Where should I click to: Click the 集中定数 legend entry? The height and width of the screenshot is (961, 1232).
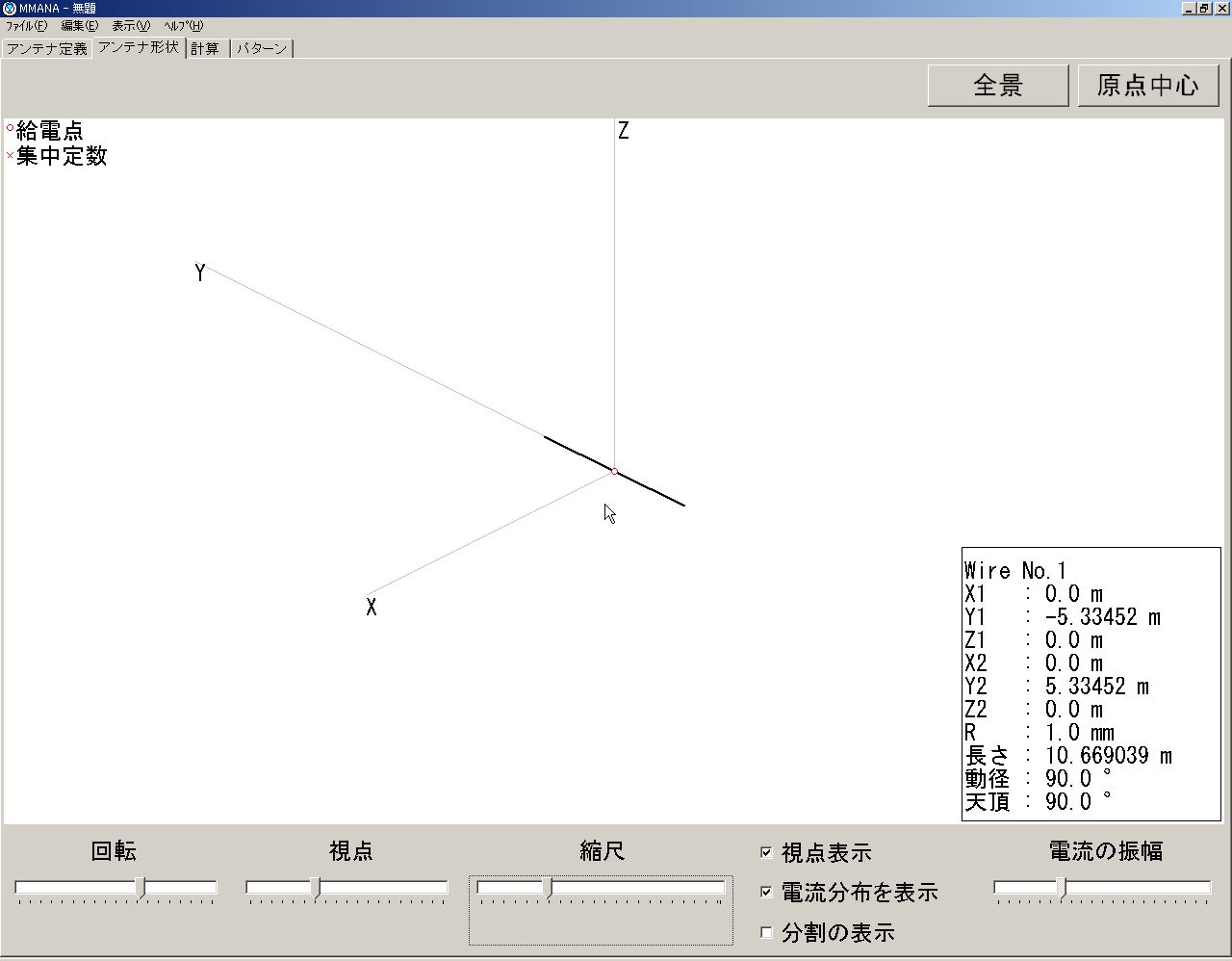click(x=56, y=155)
